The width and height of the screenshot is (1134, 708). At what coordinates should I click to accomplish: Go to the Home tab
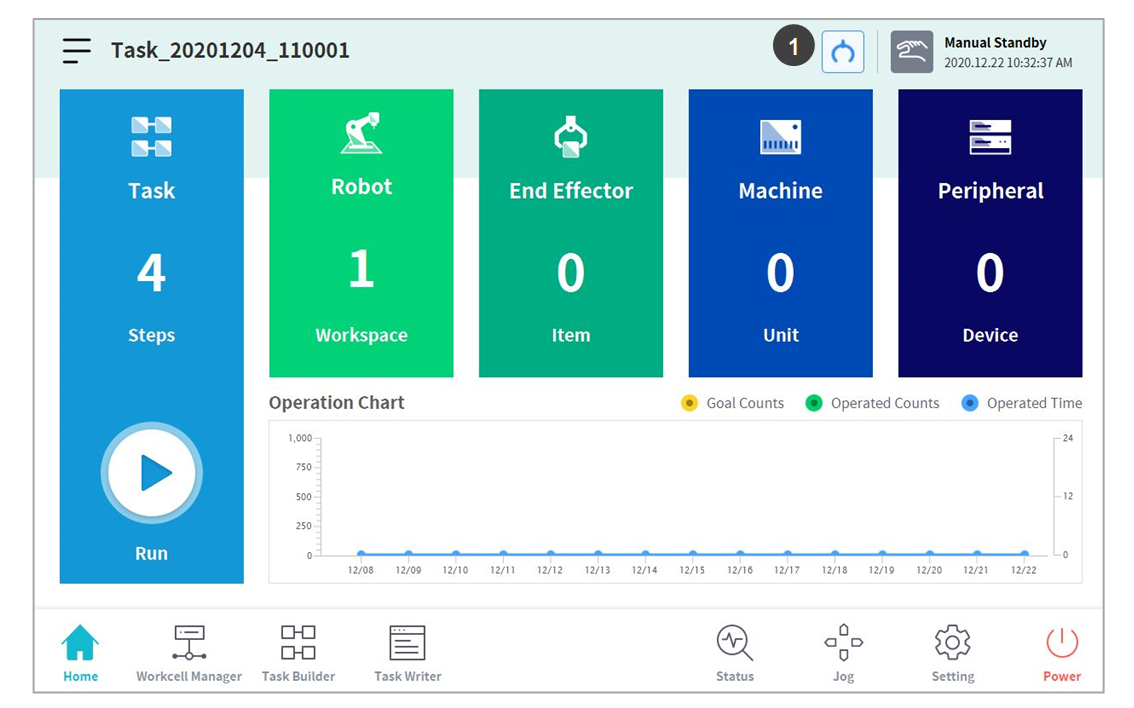tap(80, 653)
